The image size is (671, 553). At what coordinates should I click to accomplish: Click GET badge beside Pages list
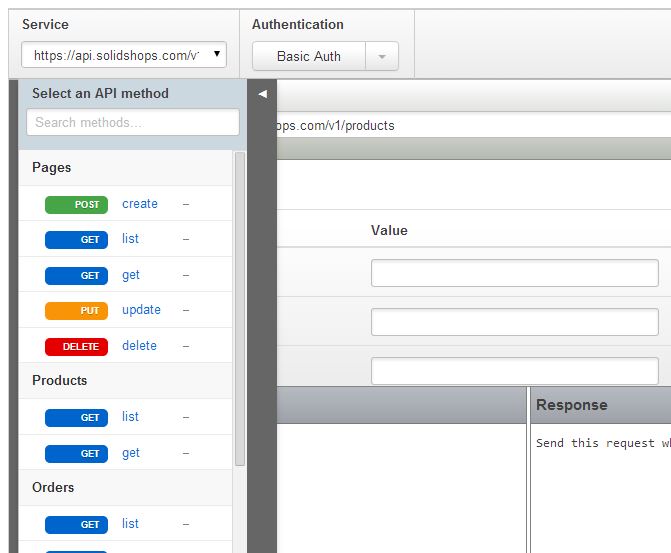(76, 240)
